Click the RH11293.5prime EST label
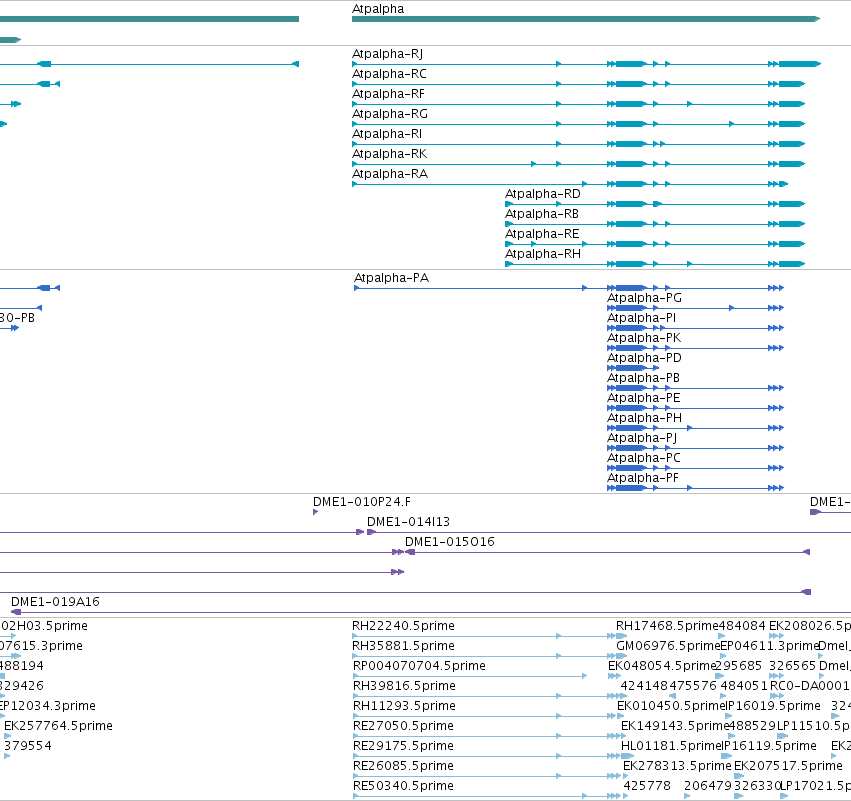Image resolution: width=851 pixels, height=801 pixels. tap(404, 706)
